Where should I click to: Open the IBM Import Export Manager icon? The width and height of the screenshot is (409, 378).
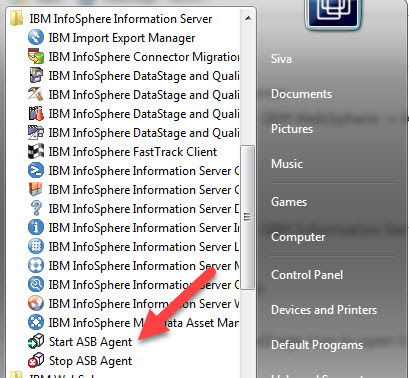36,37
